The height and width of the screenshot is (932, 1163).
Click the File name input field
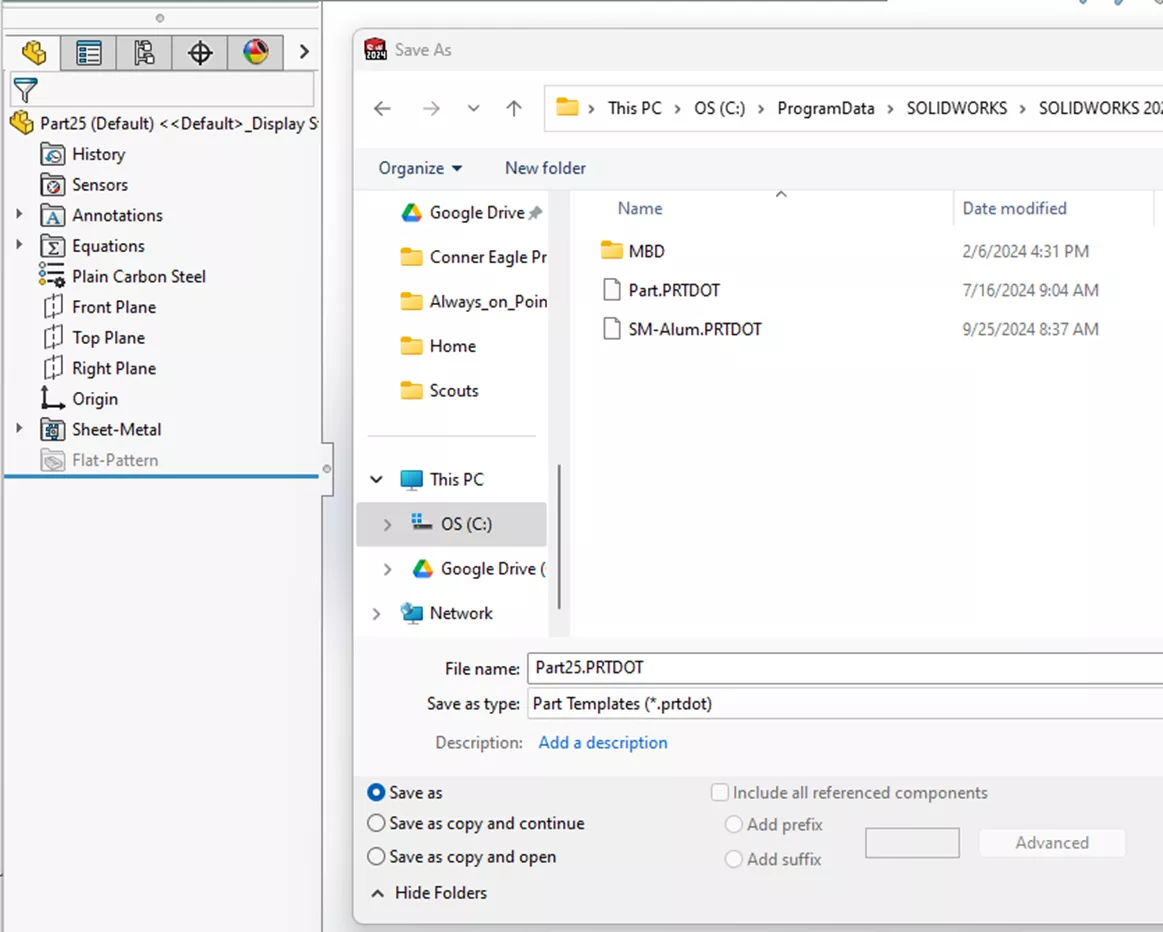tap(845, 668)
